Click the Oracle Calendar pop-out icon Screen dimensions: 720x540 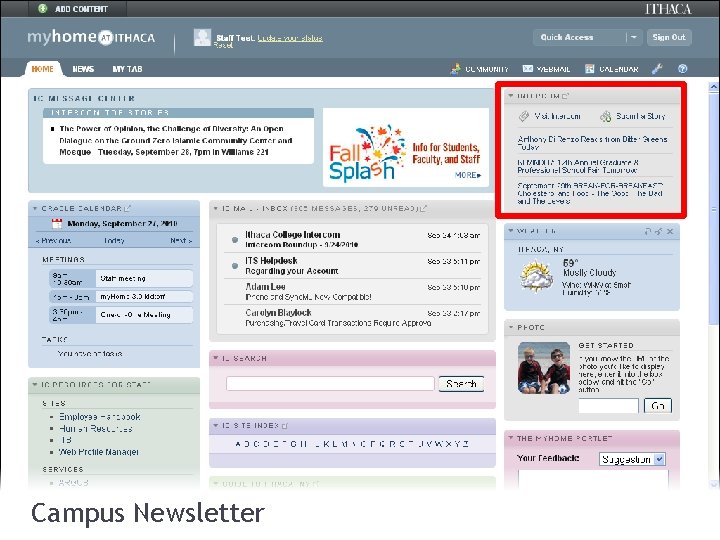[x=128, y=208]
